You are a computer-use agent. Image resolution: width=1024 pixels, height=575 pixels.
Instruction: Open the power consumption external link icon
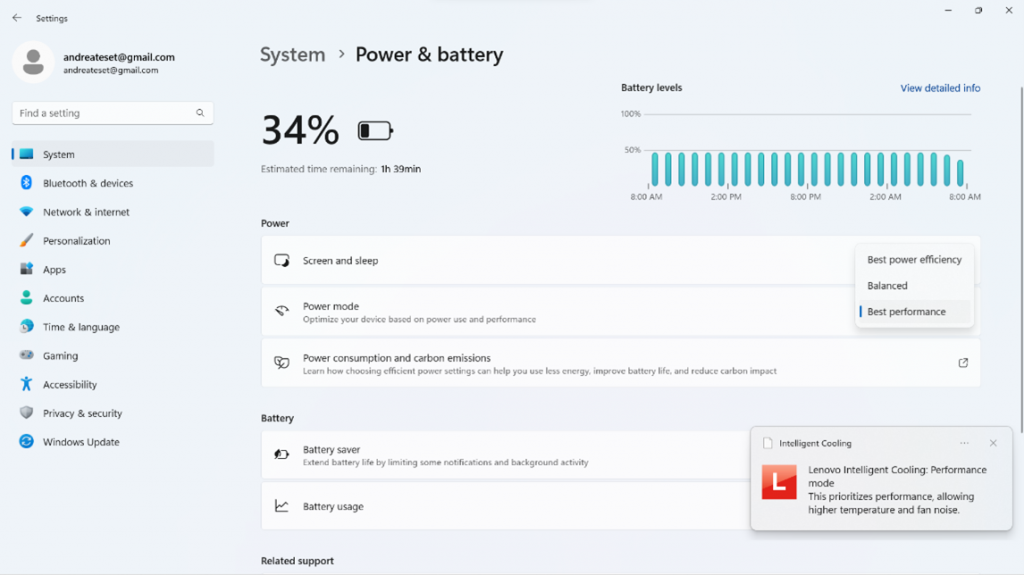(x=963, y=363)
